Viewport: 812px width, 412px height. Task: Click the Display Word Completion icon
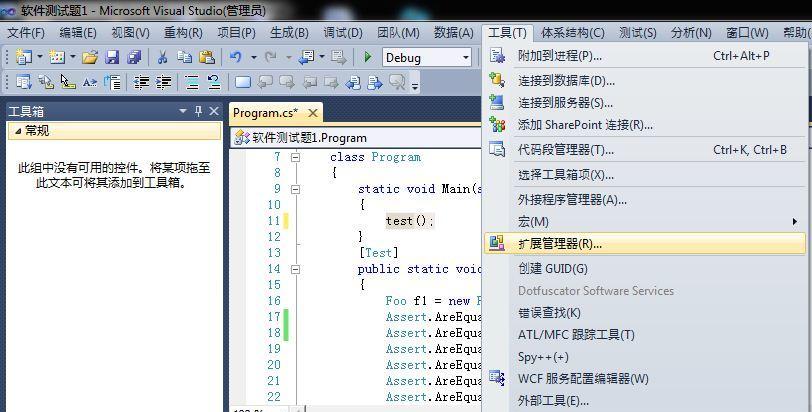coord(90,82)
